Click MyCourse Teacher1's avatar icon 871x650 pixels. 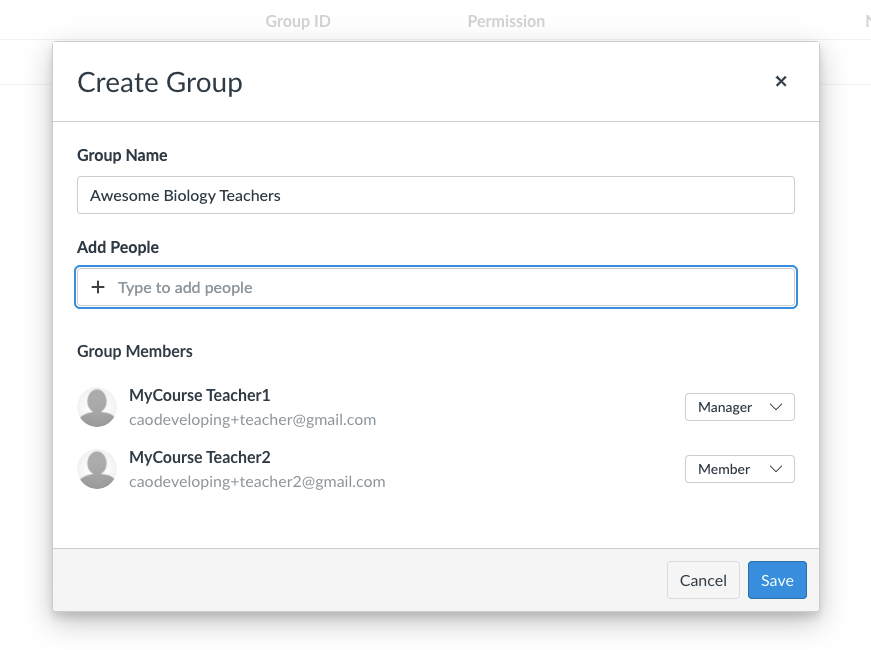pos(97,407)
